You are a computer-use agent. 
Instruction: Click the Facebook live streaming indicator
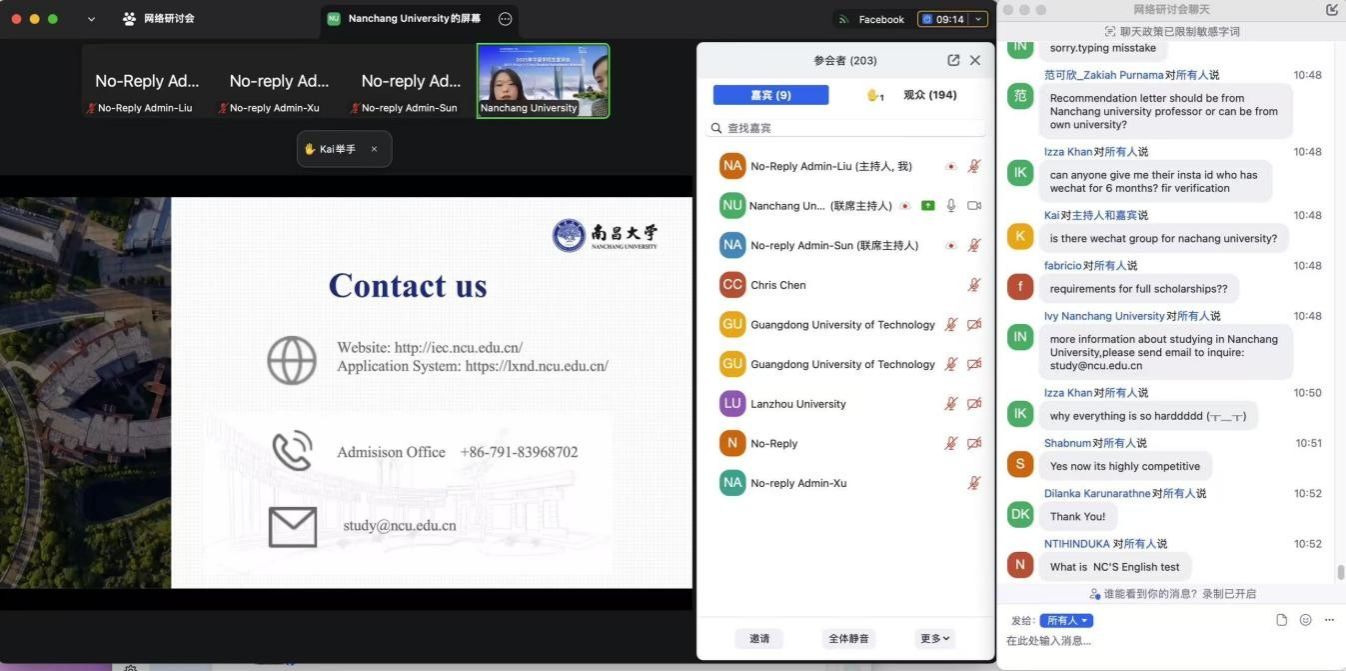point(871,19)
